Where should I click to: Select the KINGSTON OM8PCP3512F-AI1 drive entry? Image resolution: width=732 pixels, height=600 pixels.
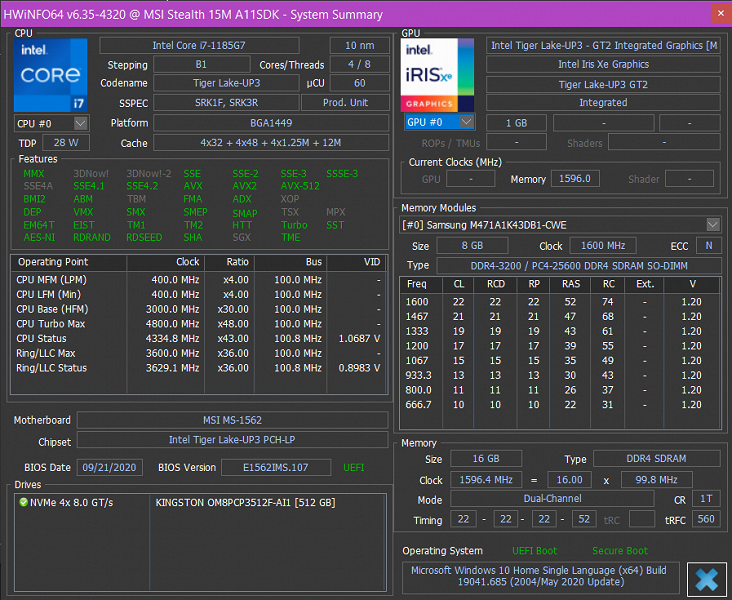pyautogui.click(x=245, y=502)
